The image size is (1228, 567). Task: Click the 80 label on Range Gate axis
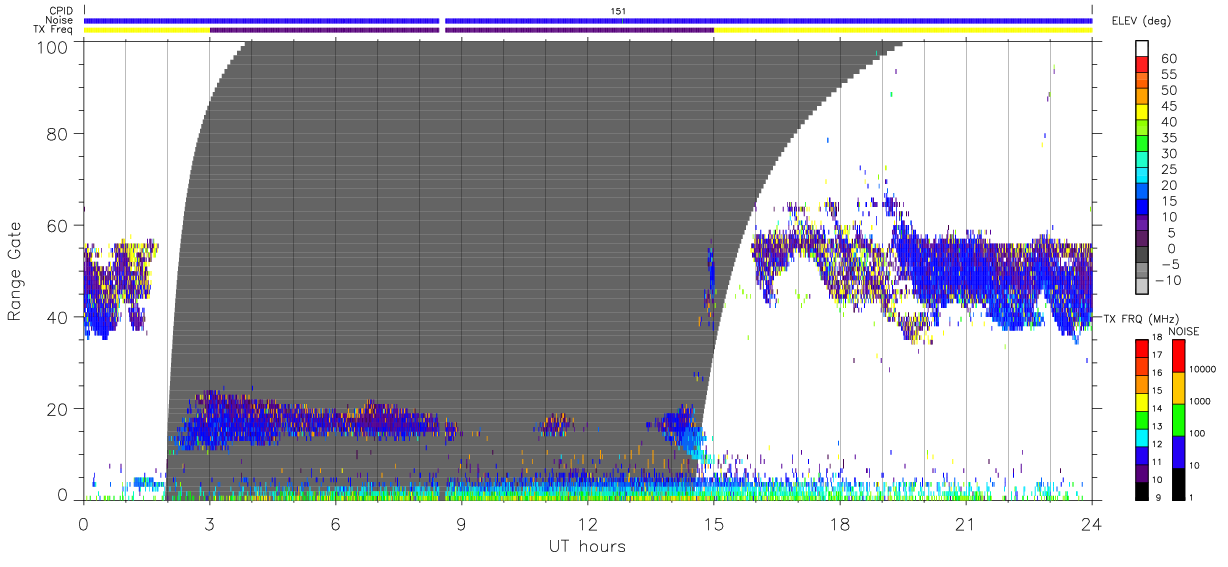[58, 133]
